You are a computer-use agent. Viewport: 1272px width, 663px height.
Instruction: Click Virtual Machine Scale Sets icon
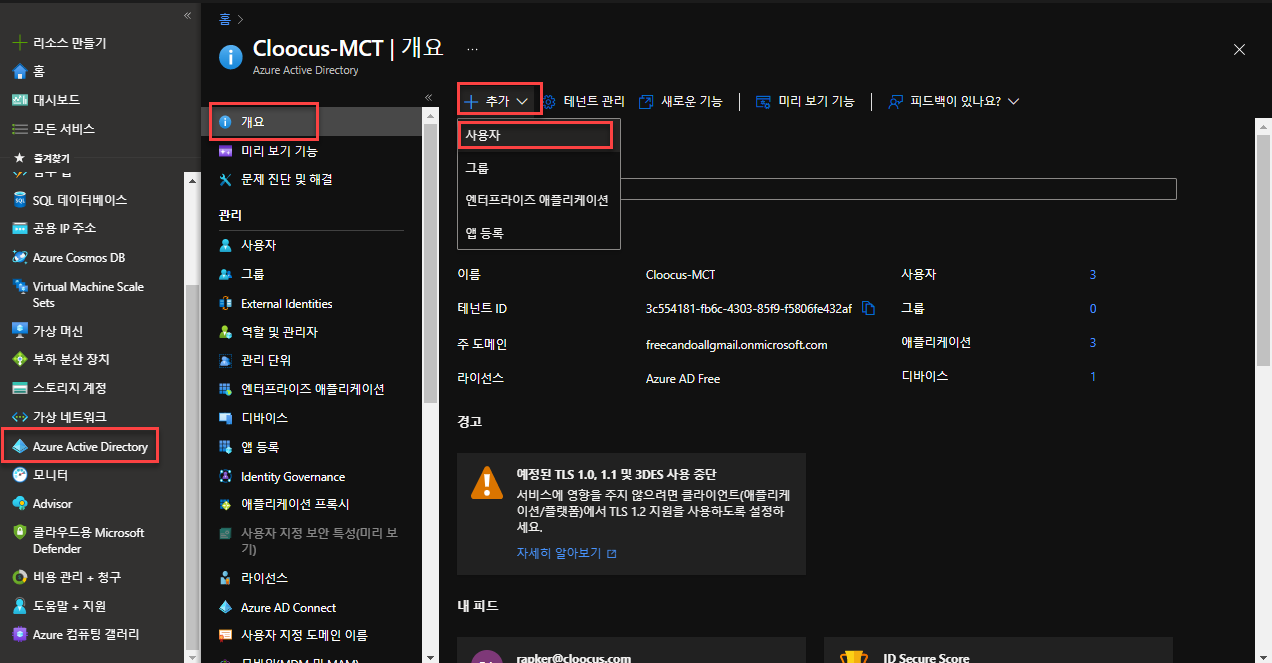coord(19,287)
